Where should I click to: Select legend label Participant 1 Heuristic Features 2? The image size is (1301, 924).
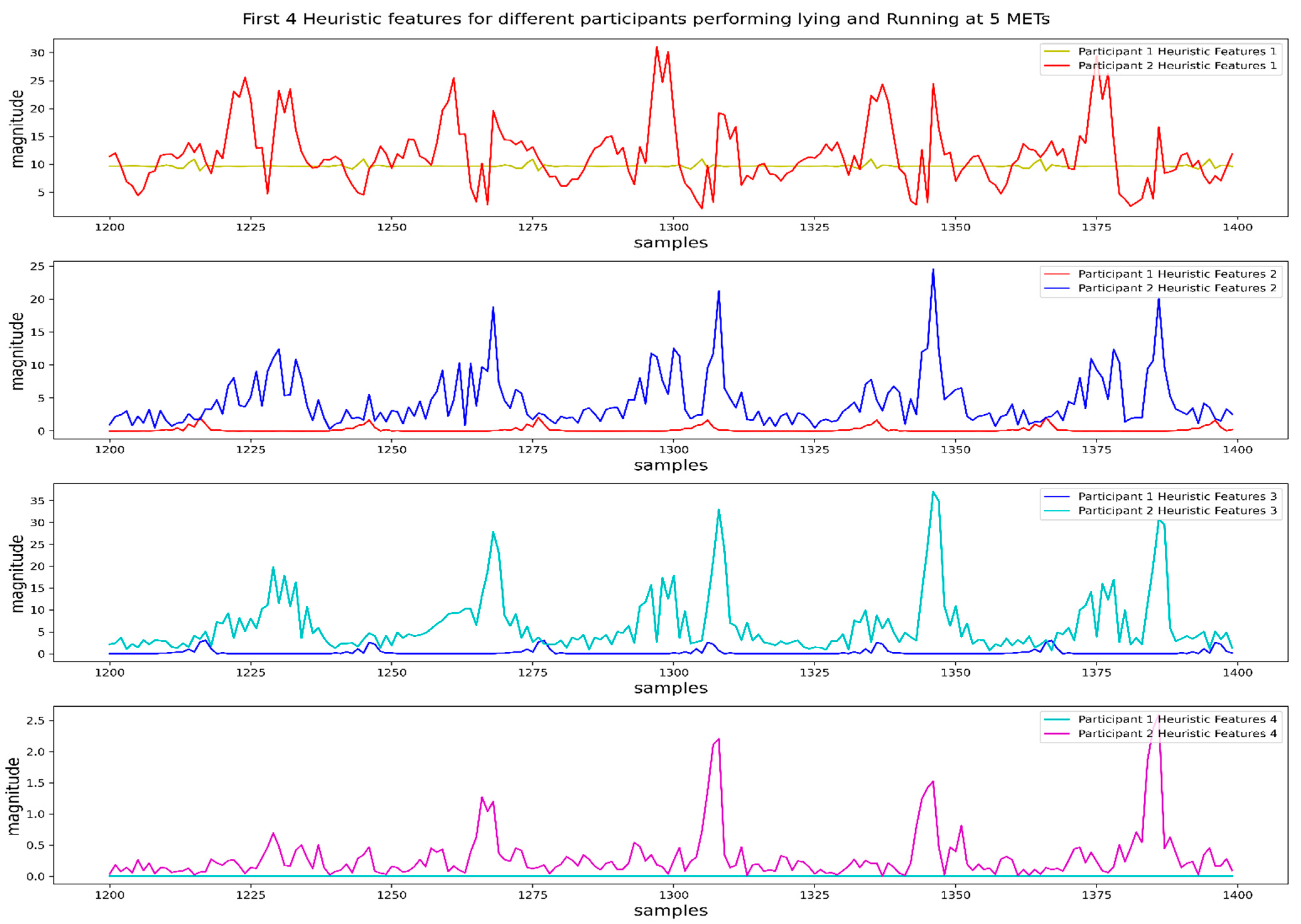click(x=1177, y=274)
